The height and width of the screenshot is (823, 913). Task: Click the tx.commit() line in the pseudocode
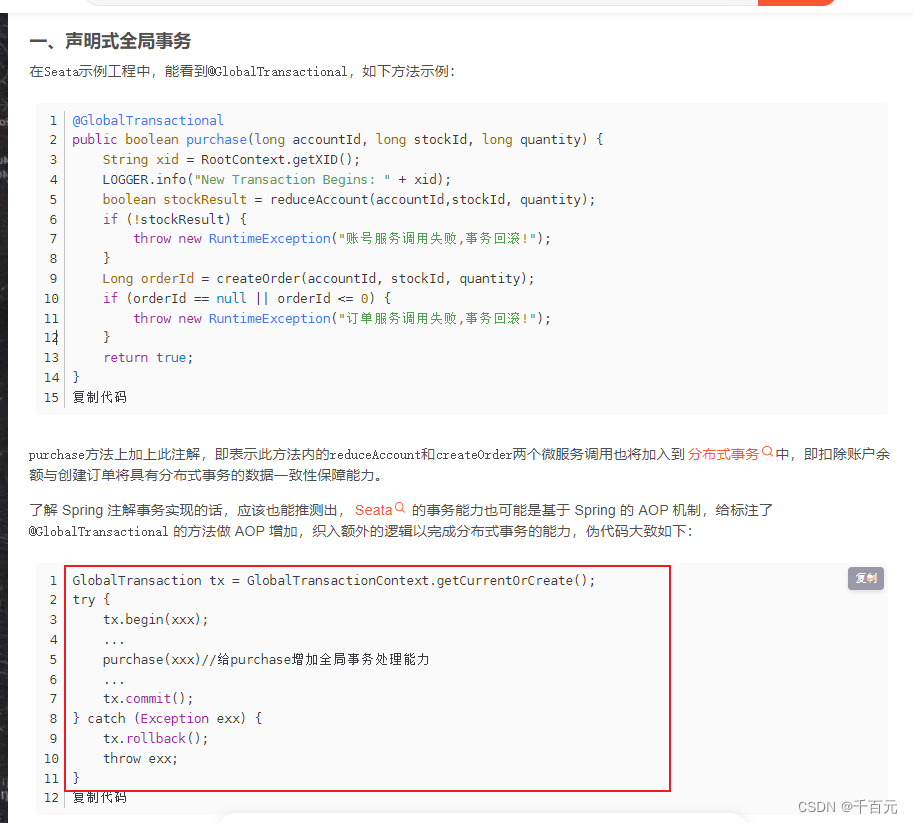147,698
